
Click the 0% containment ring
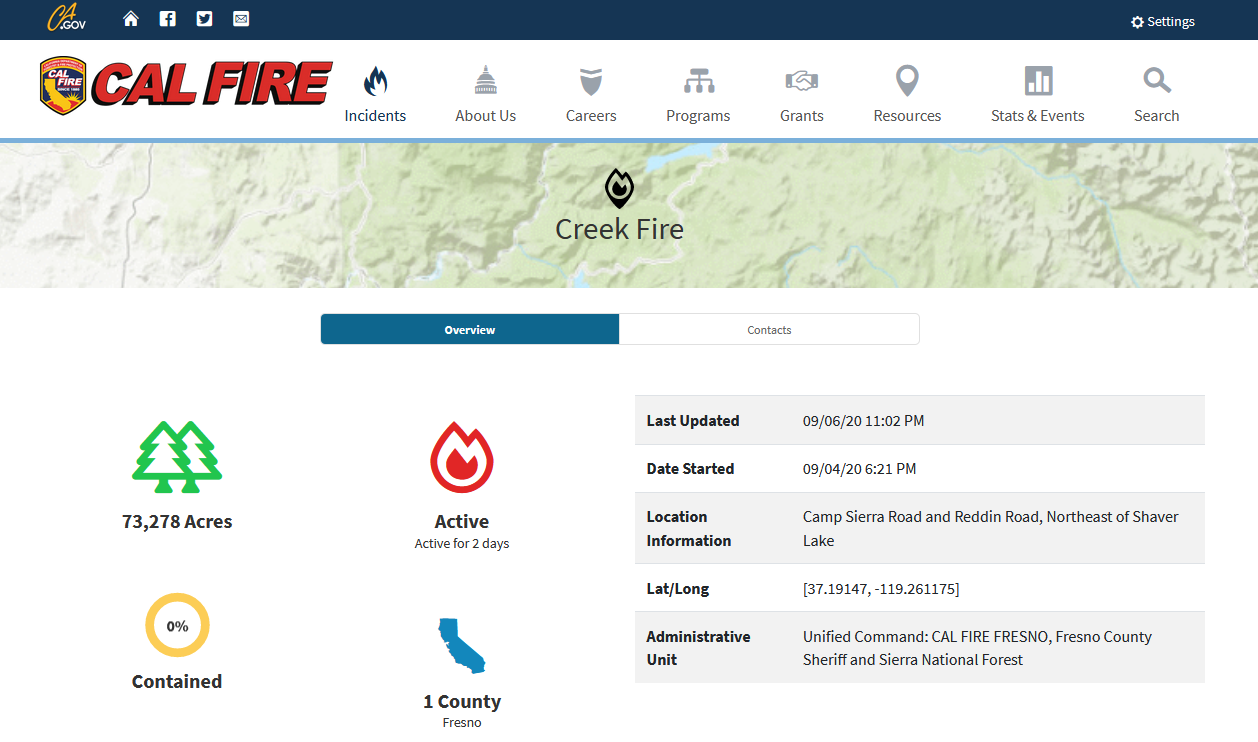pyautogui.click(x=177, y=626)
